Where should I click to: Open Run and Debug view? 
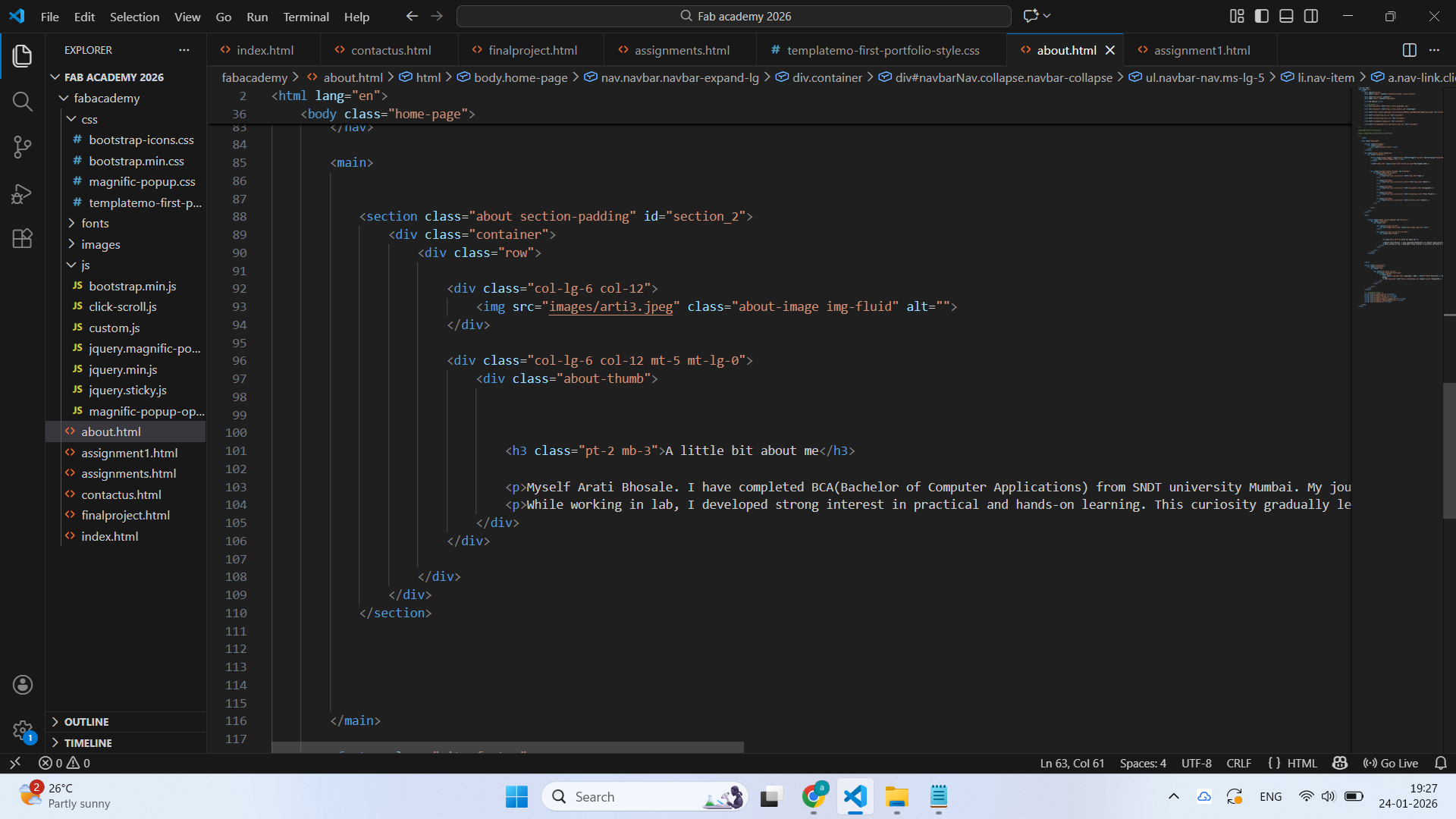22,194
